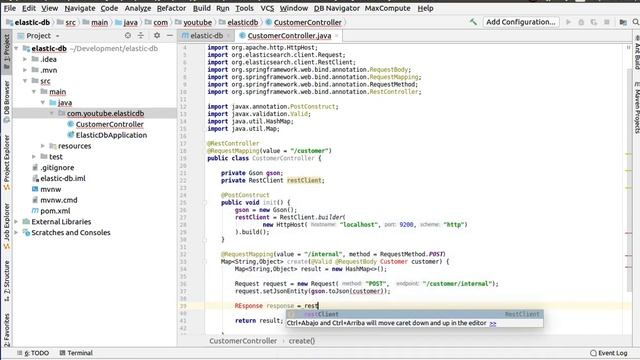Close the CustomerController.java tab
Viewport: 640px width, 360px height.
click(x=337, y=36)
